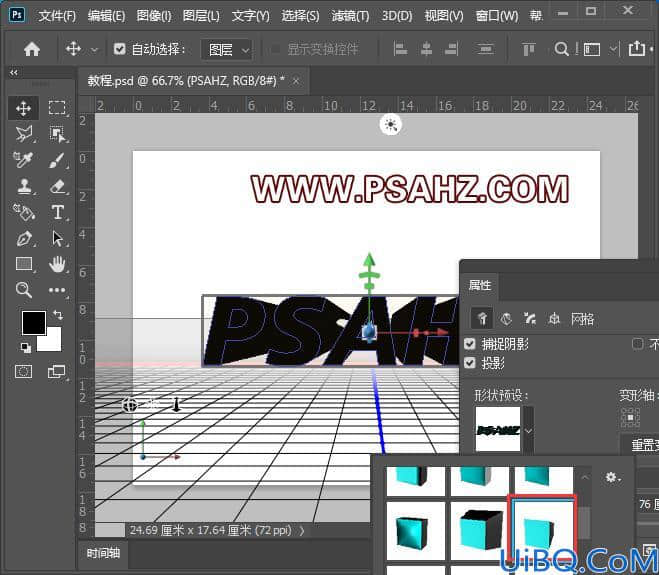Open the 滤镜(T) menu
Viewport: 659px width, 575px height.
pyautogui.click(x=350, y=16)
